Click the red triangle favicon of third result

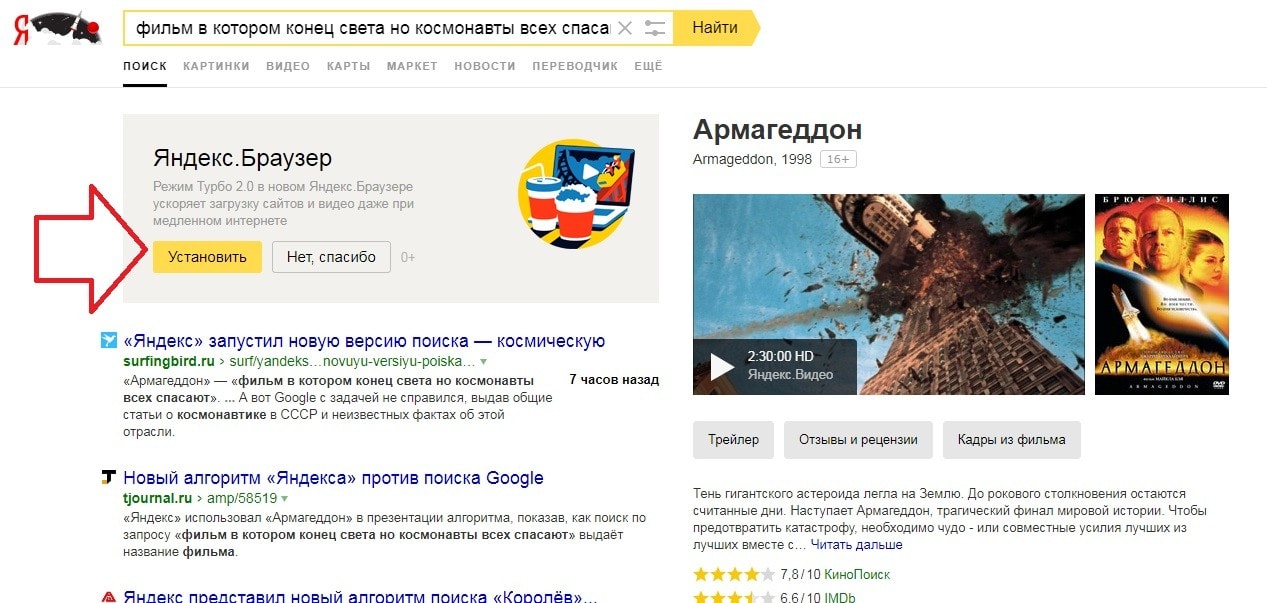(109, 597)
